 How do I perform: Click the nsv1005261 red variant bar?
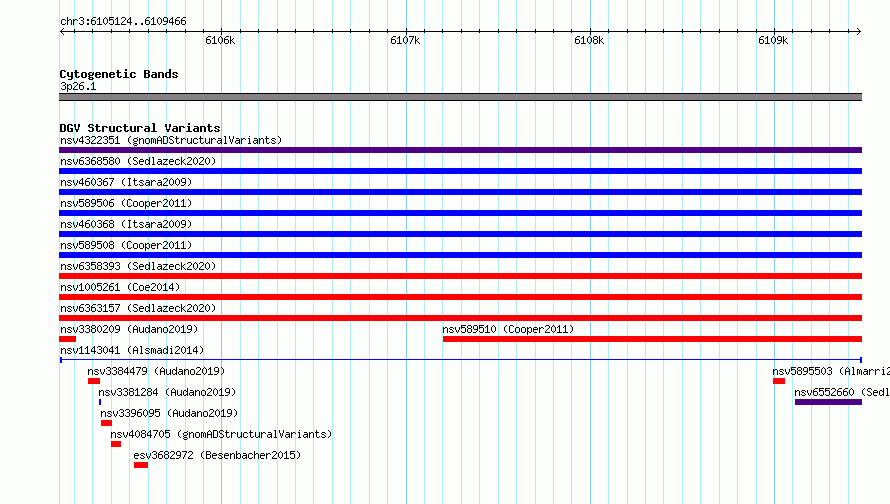pyautogui.click(x=460, y=297)
